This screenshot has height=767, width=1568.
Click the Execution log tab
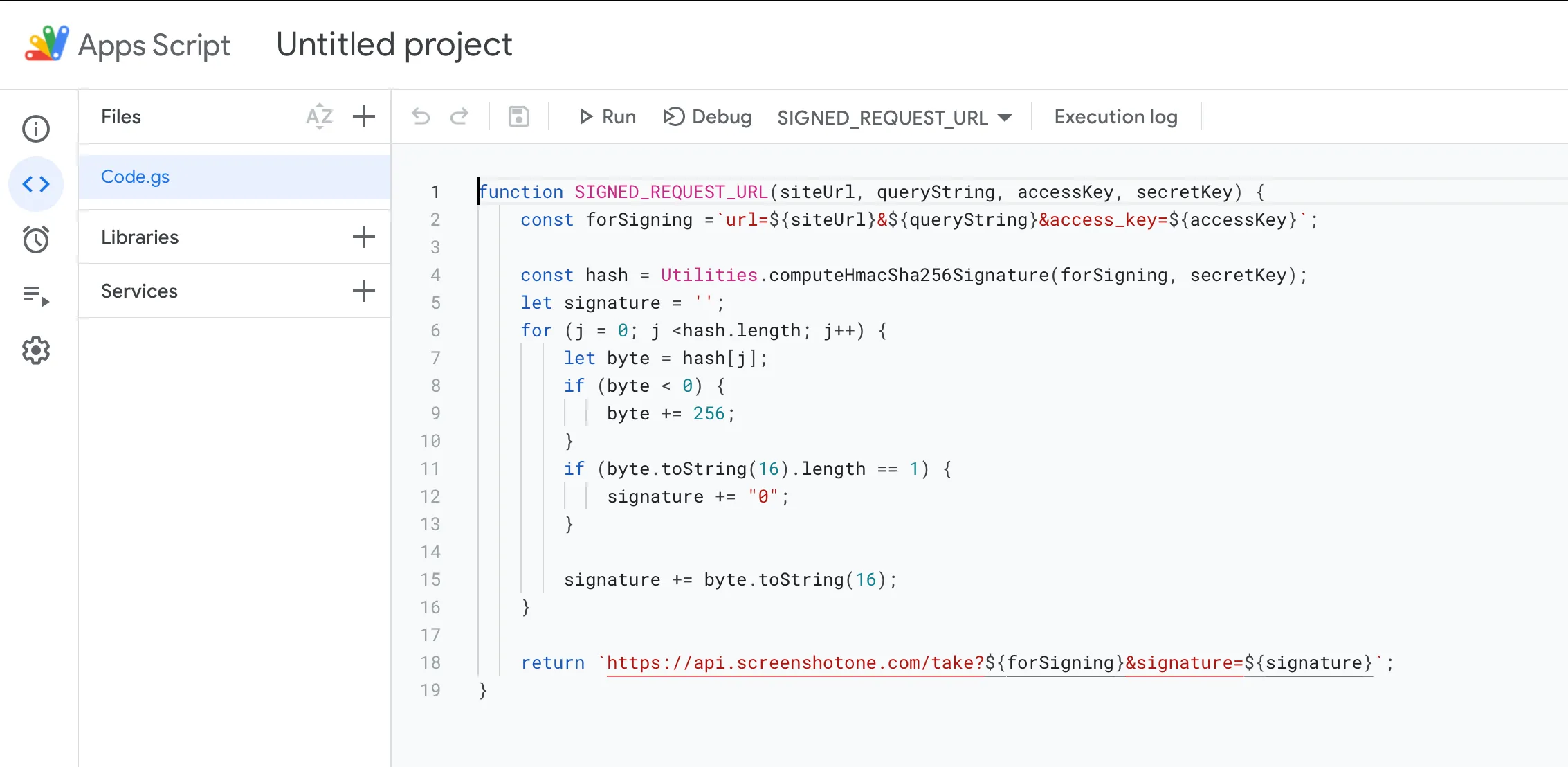1116,117
